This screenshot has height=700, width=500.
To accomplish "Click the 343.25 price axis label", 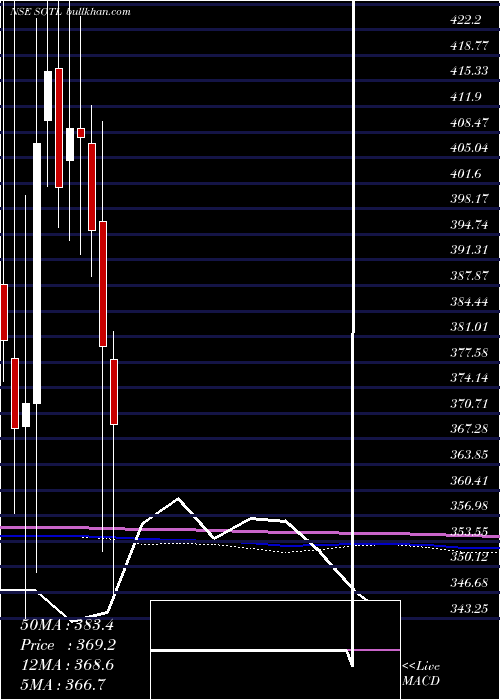I will pos(471,608).
